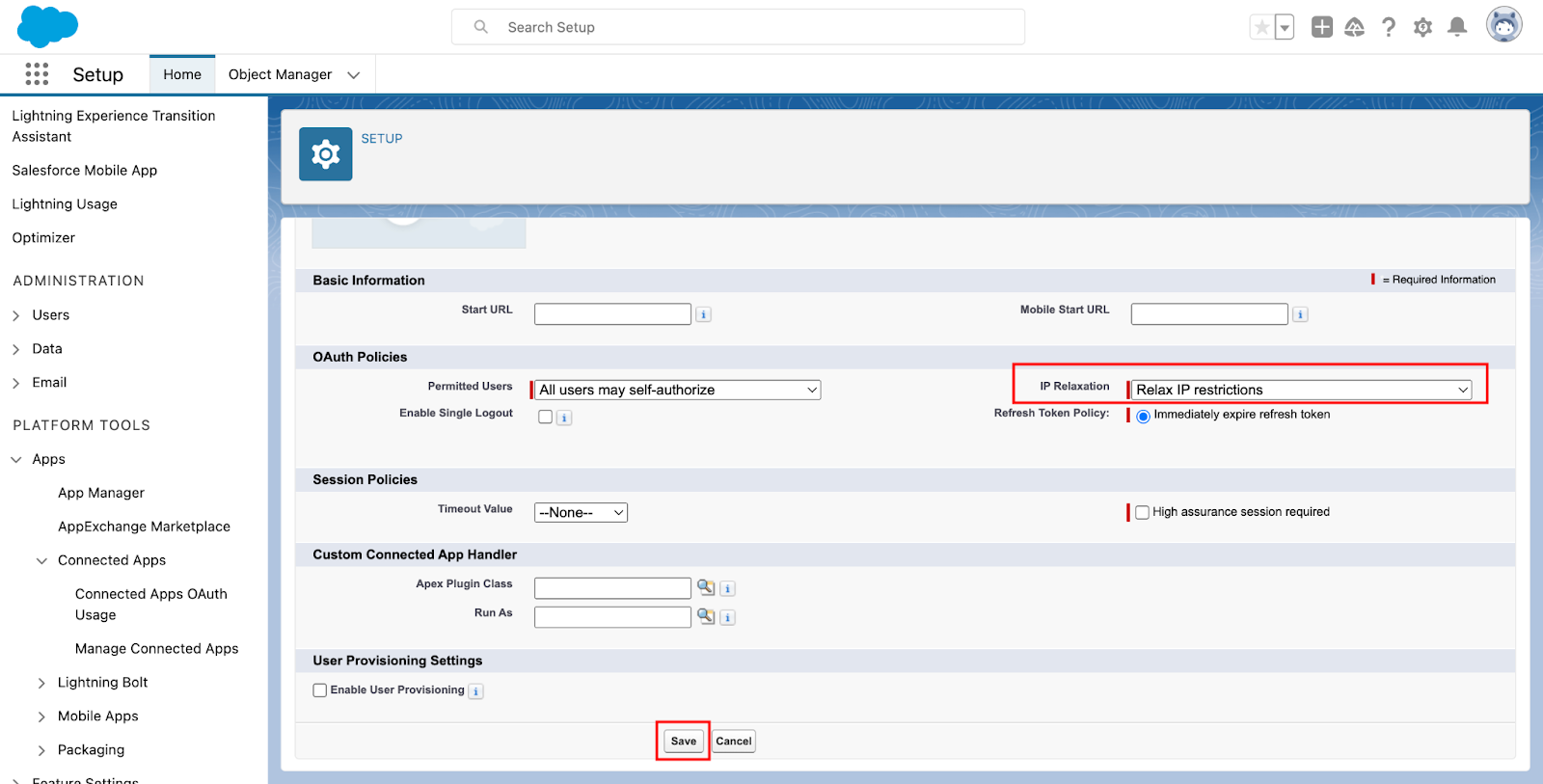Open the Timeout Value dropdown
The width and height of the screenshot is (1543, 784).
581,512
